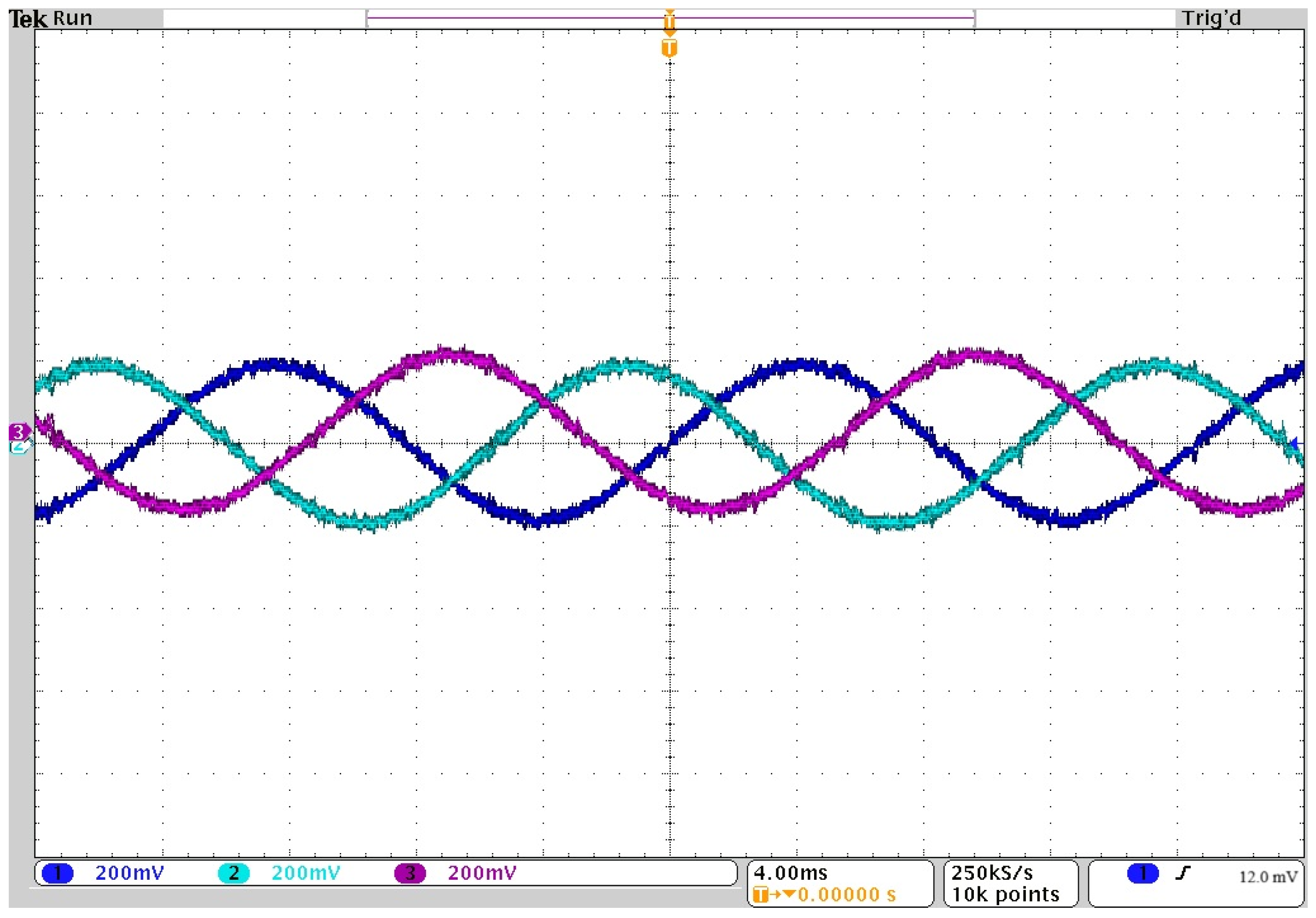Screen dimensions: 1316x918
Task: Click the magenta record view bar at top
Action: click(x=516, y=18)
